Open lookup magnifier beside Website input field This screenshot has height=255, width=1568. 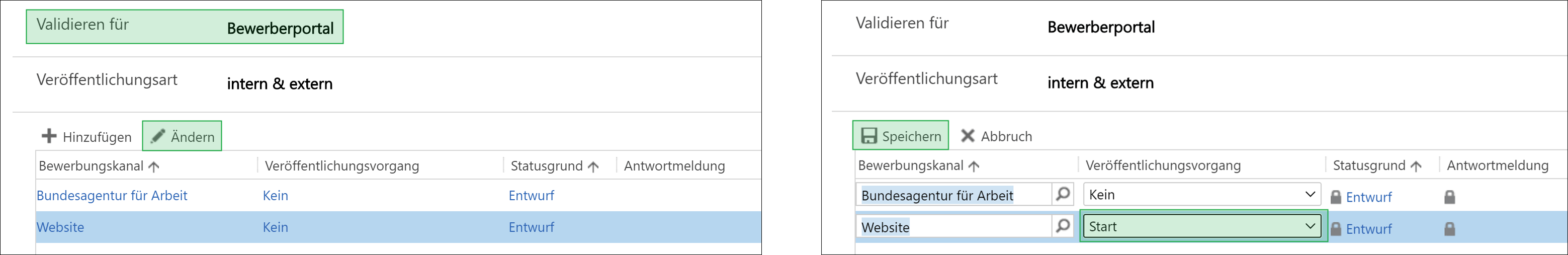click(1063, 226)
